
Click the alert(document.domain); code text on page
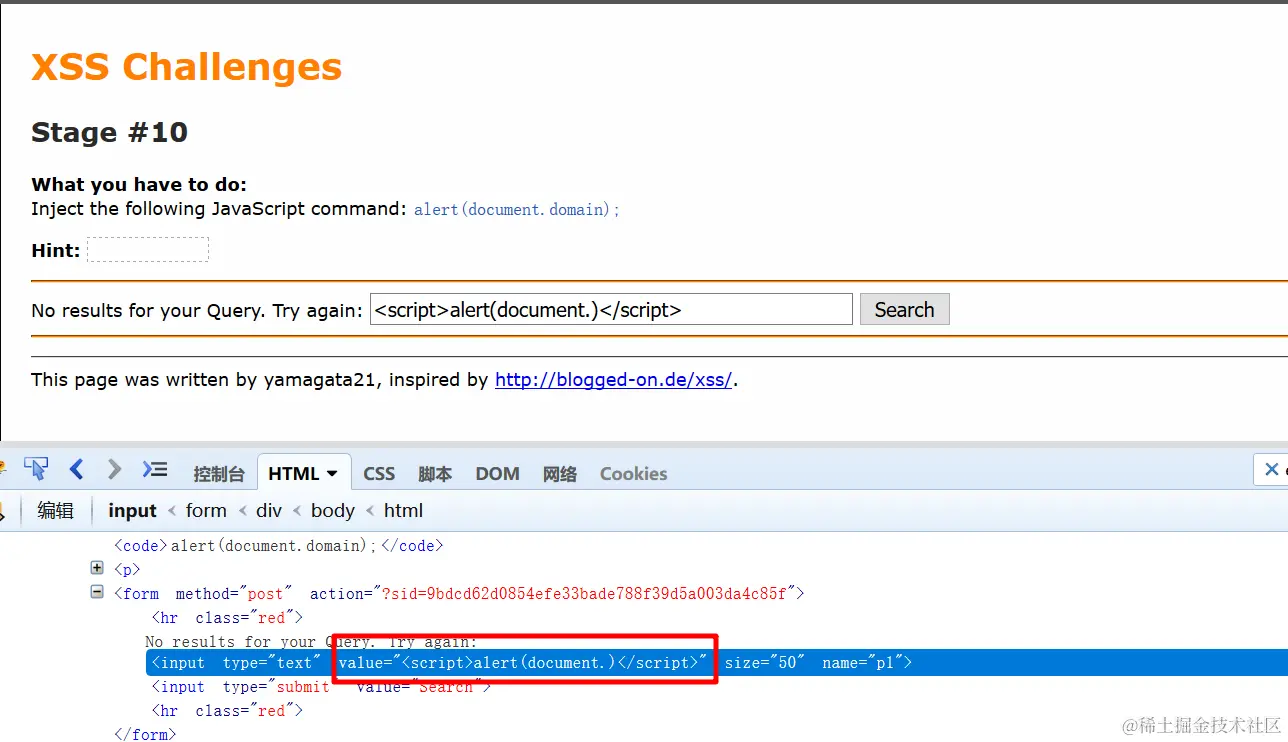click(x=517, y=209)
